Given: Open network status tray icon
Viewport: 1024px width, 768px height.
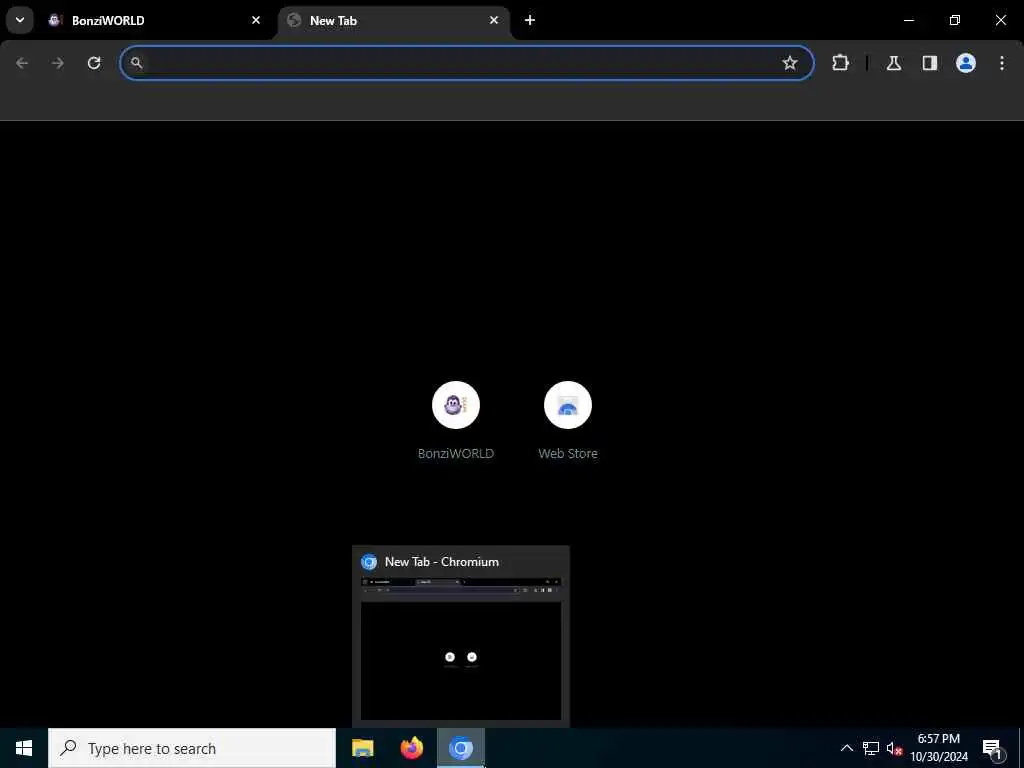Looking at the screenshot, I should pyautogui.click(x=871, y=748).
